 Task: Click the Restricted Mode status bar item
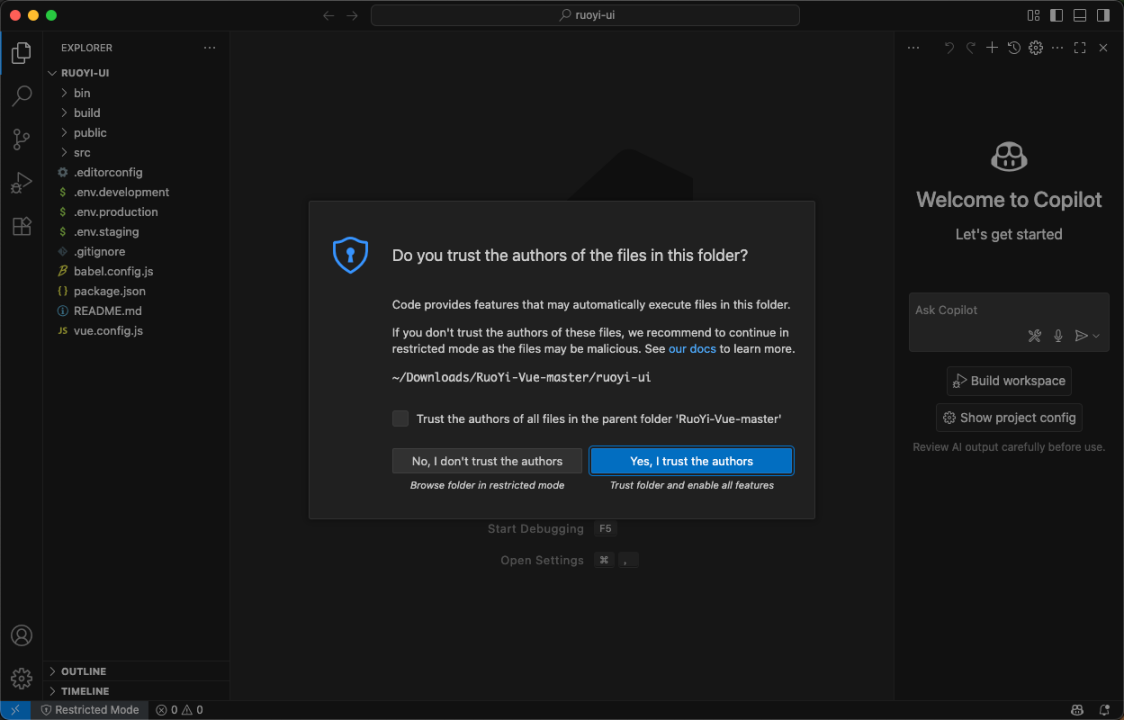90,710
